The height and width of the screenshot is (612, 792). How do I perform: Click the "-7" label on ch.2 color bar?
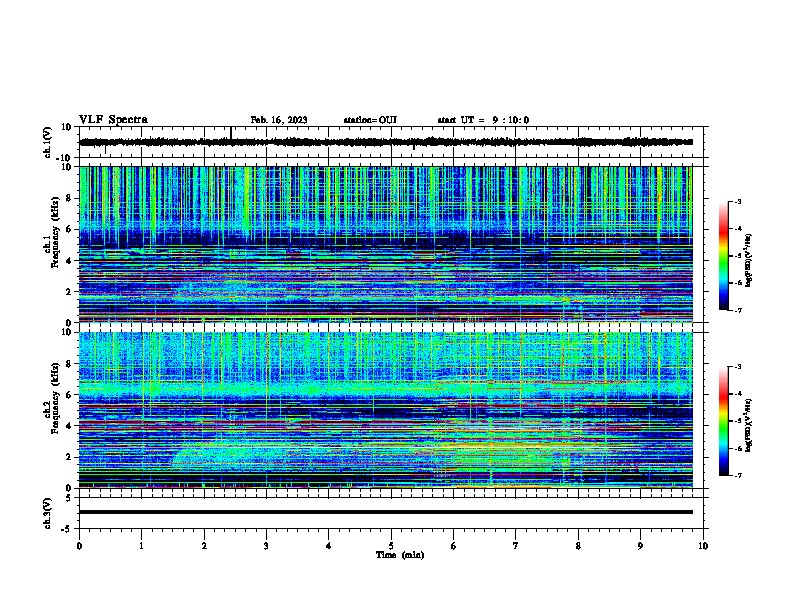[738, 475]
